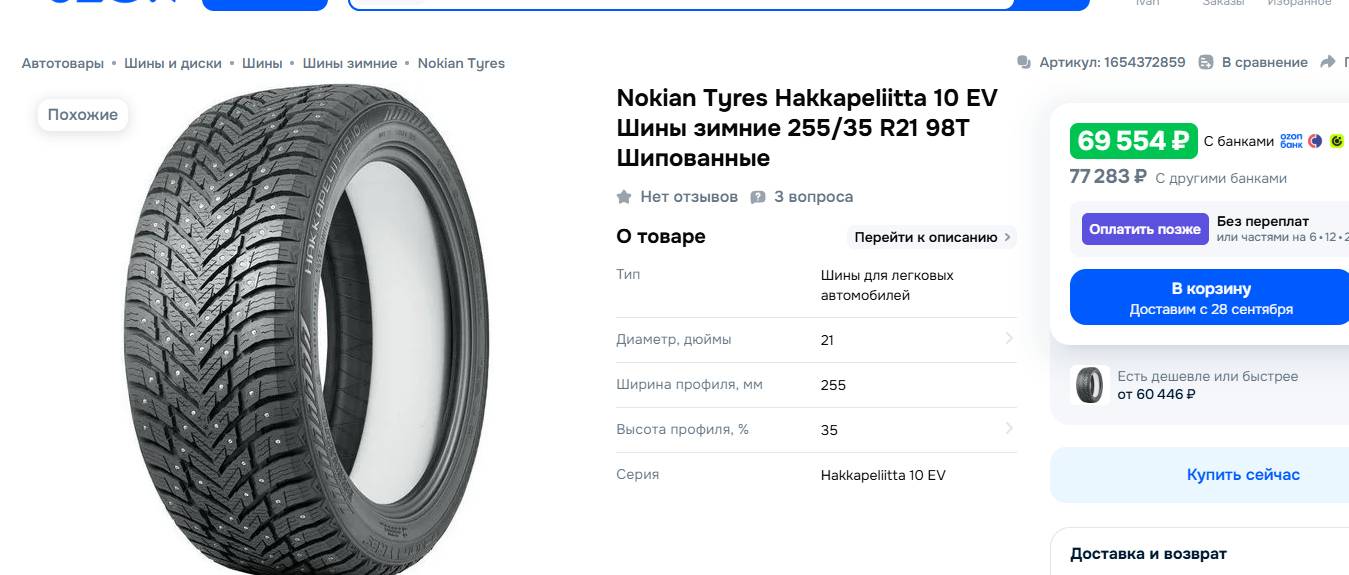Select the green 69 554 ₽ price badge
This screenshot has height=575, width=1349.
[x=1134, y=141]
